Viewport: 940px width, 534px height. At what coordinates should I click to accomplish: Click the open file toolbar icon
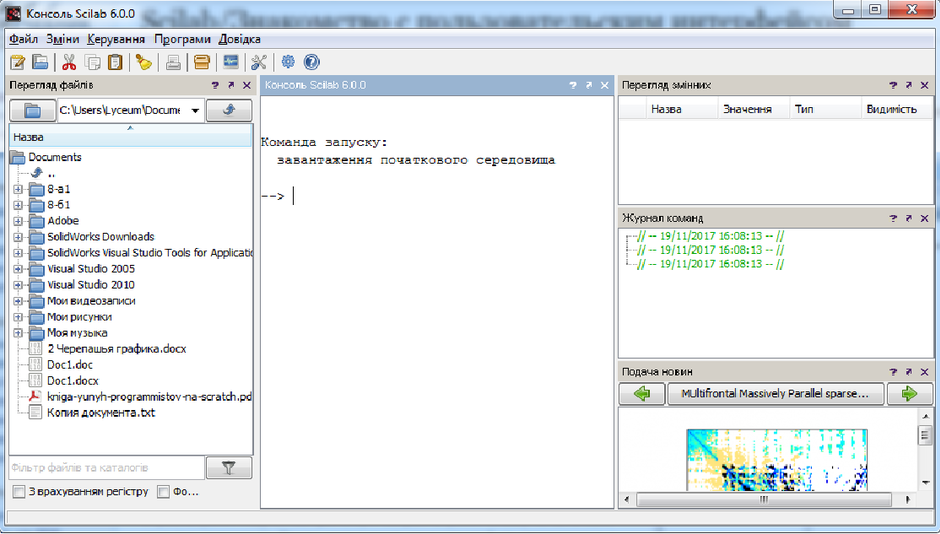tap(40, 62)
